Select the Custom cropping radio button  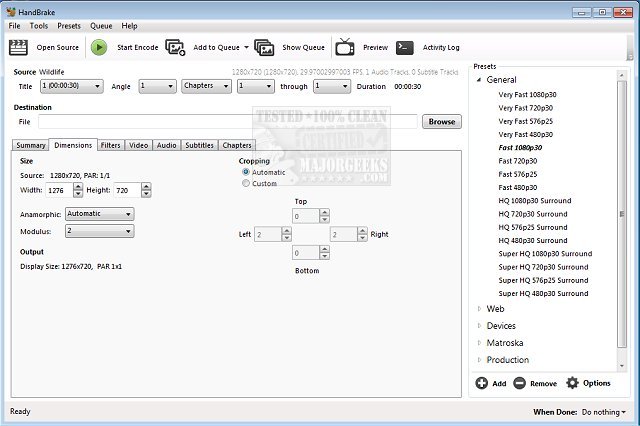tap(246, 183)
